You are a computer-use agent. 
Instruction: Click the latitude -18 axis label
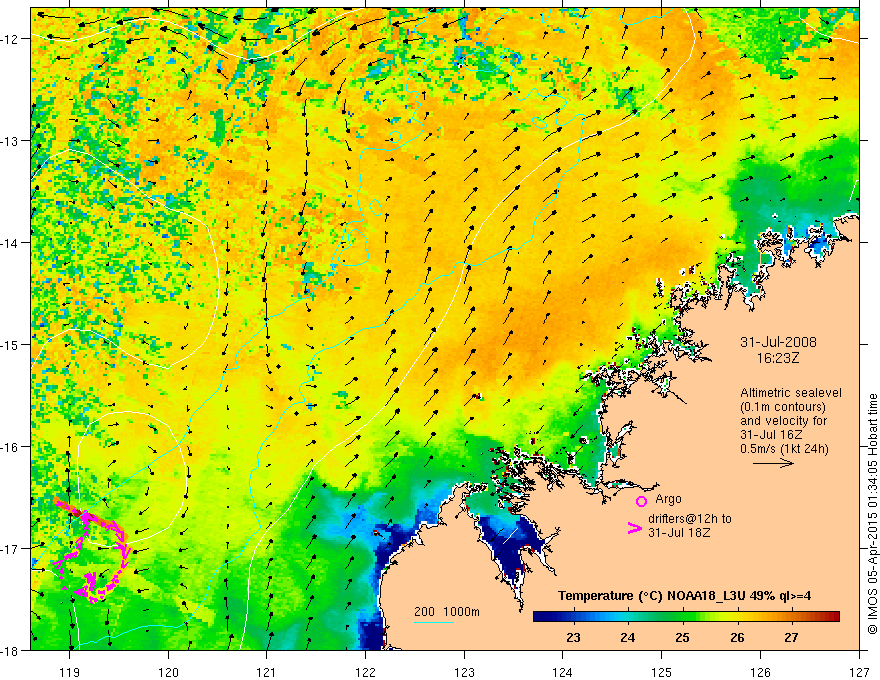click(x=11, y=650)
